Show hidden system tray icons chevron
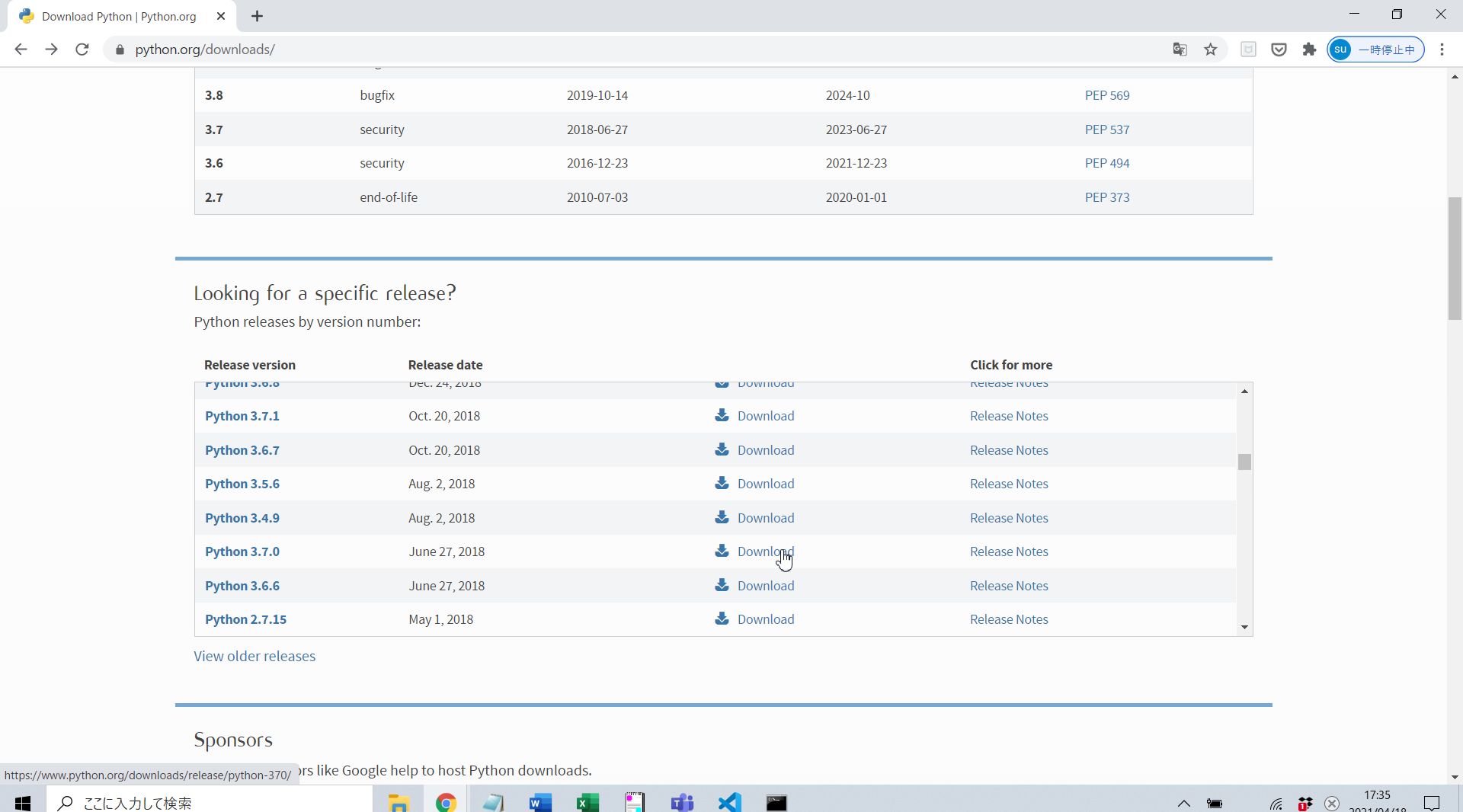1463x812 pixels. [x=1183, y=803]
